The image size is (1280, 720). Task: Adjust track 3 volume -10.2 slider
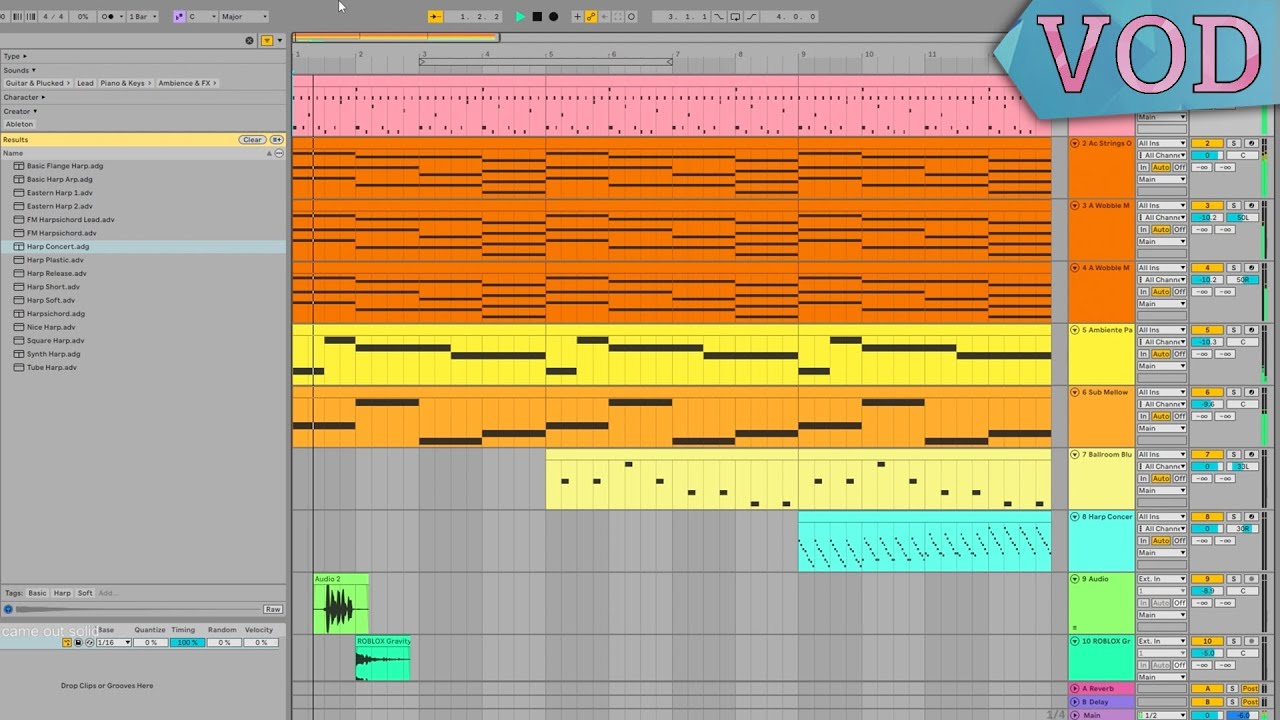coord(1207,218)
